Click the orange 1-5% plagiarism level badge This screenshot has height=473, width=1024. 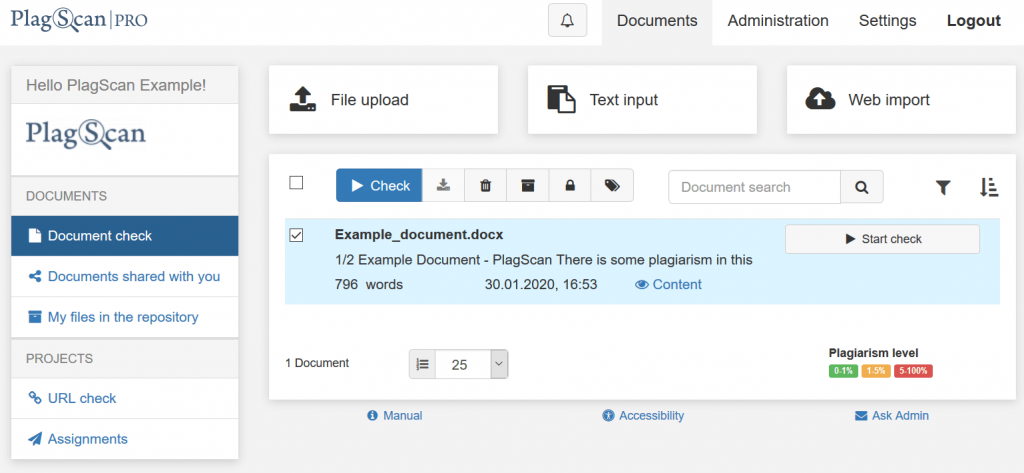point(876,371)
